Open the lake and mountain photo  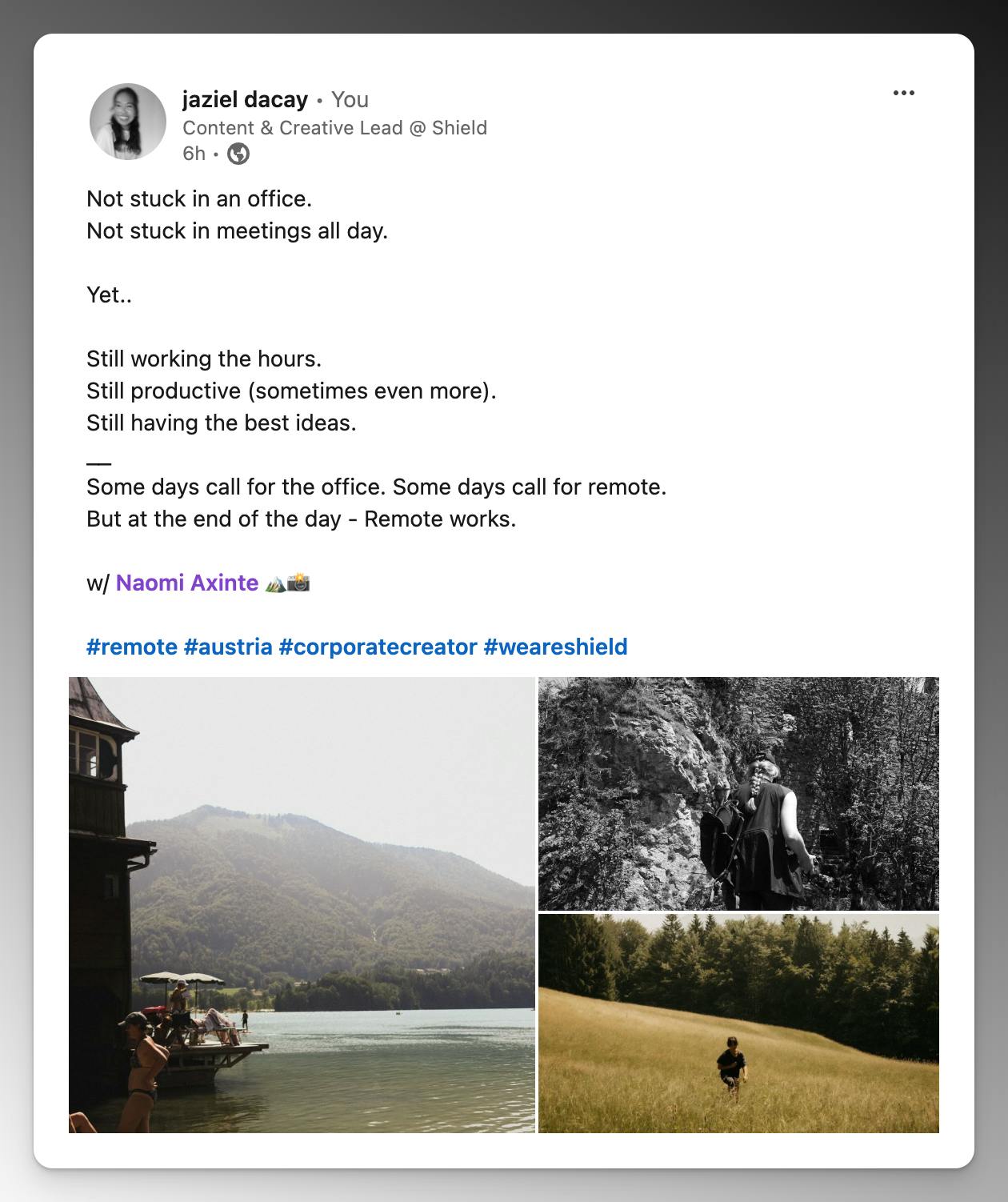click(x=302, y=904)
